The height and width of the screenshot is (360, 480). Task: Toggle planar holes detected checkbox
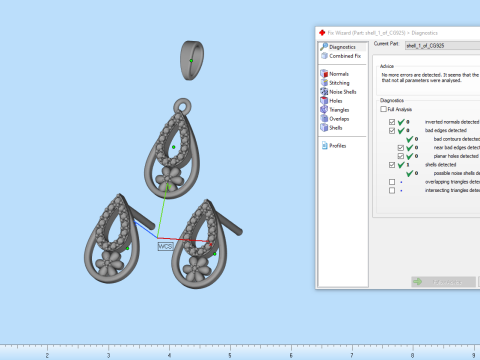tap(401, 156)
